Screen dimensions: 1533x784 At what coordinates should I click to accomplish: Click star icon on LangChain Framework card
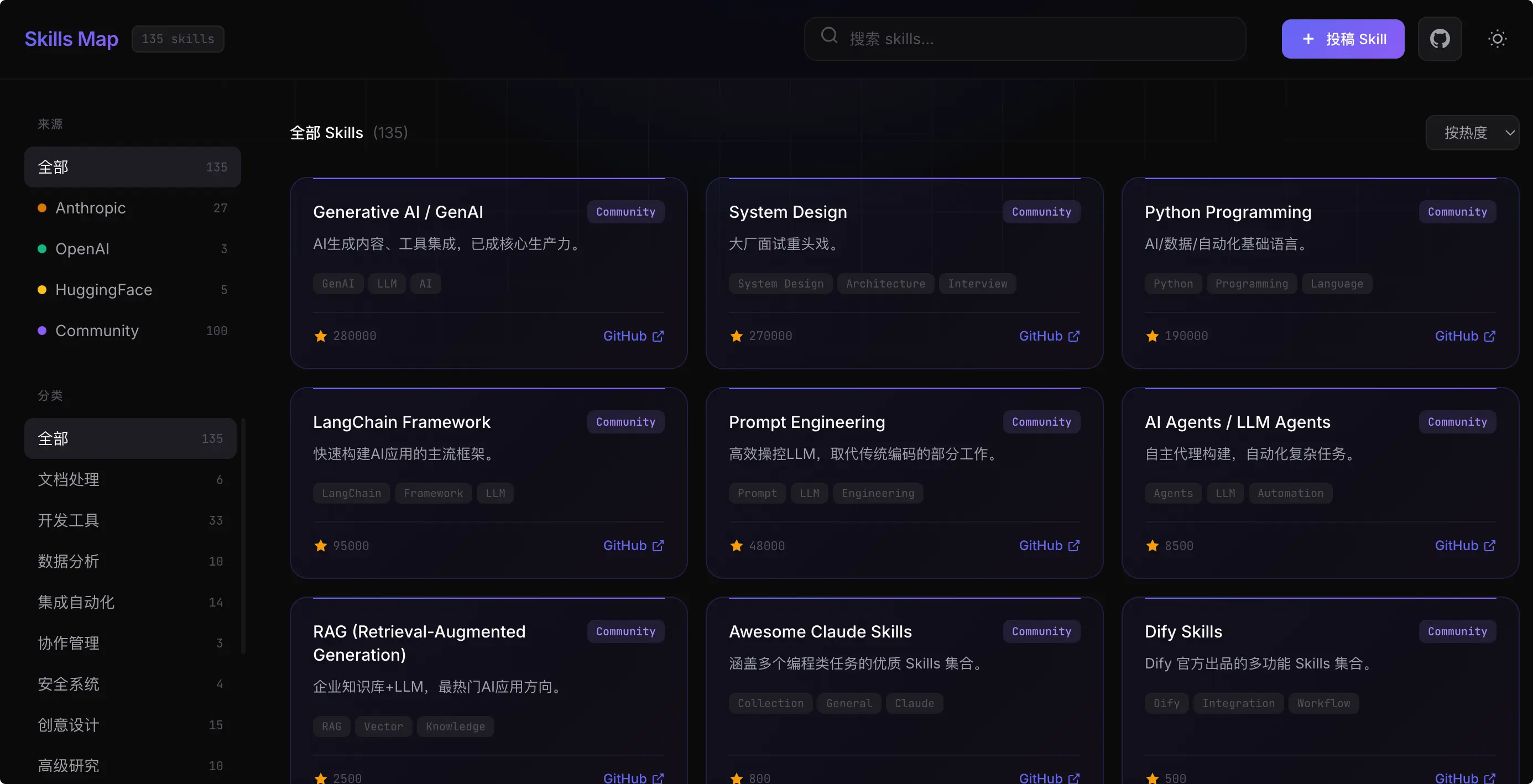click(x=321, y=546)
